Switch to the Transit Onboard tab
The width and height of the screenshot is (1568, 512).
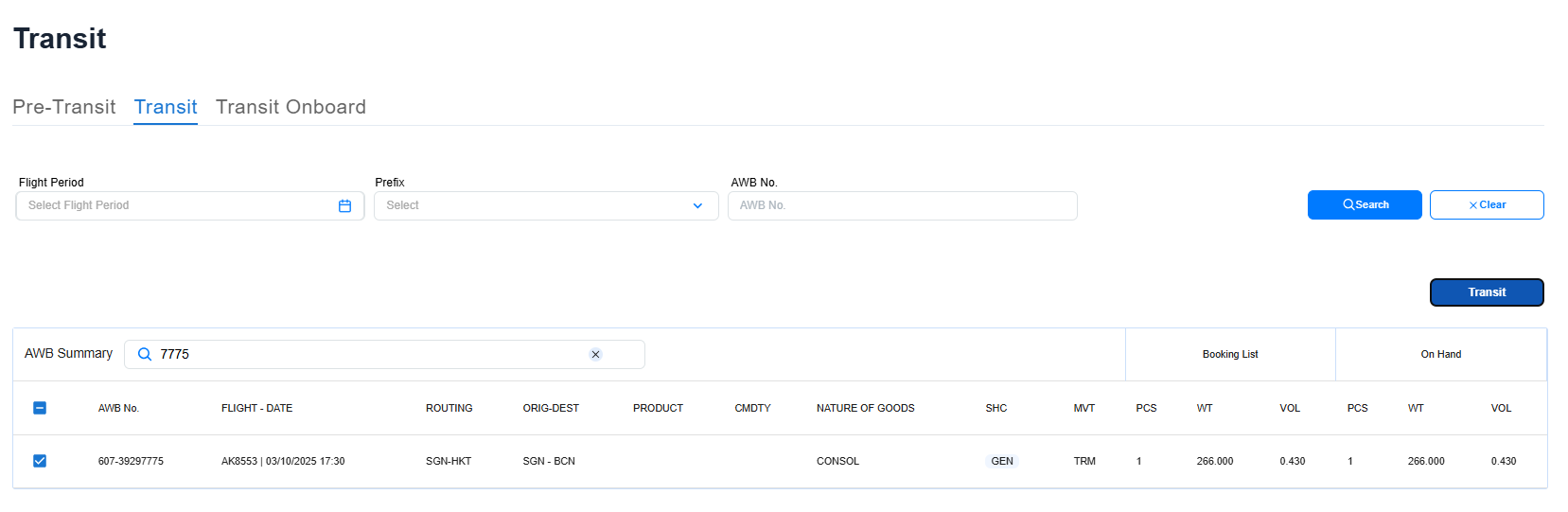[x=291, y=107]
